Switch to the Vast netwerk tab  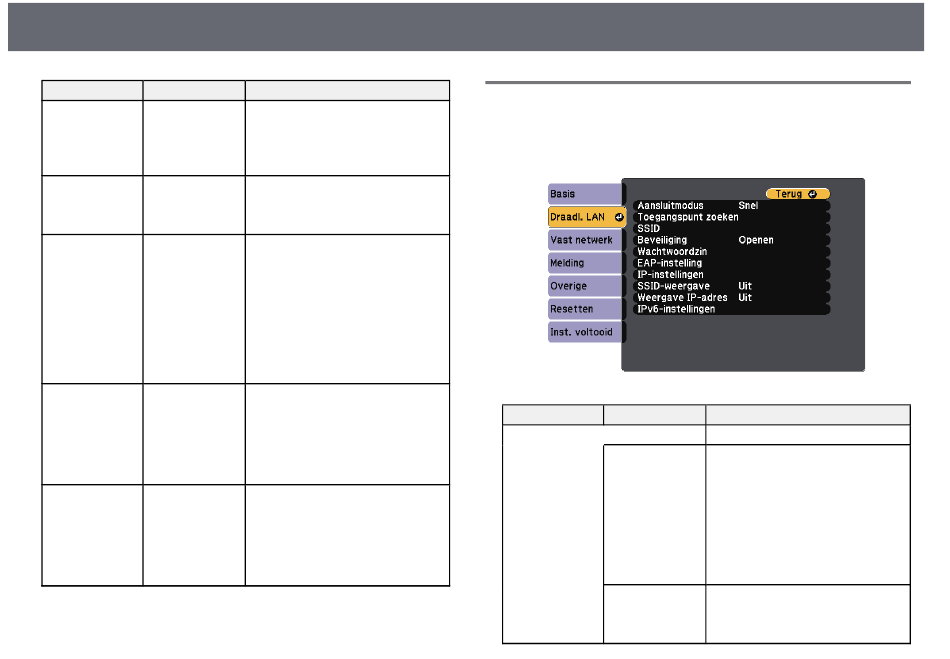pyautogui.click(x=585, y=240)
